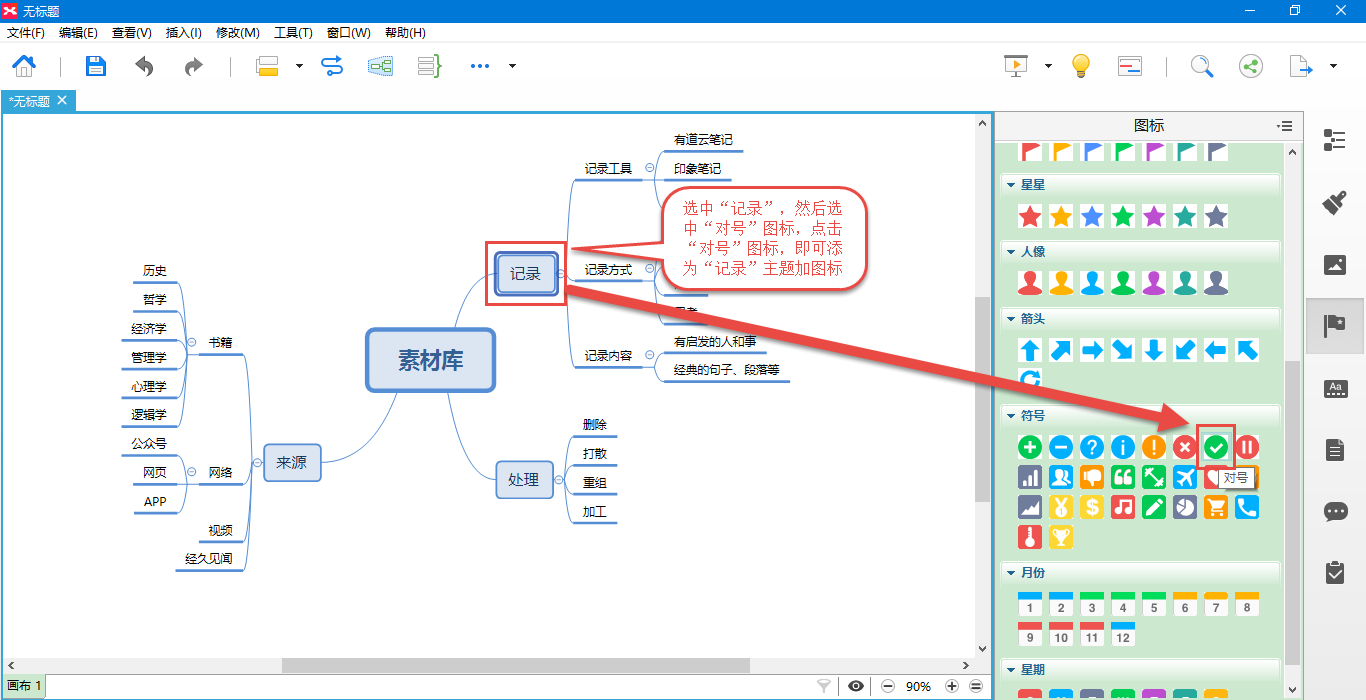
Task: Open the lightbulb brainstorming mode
Action: pos(1080,66)
